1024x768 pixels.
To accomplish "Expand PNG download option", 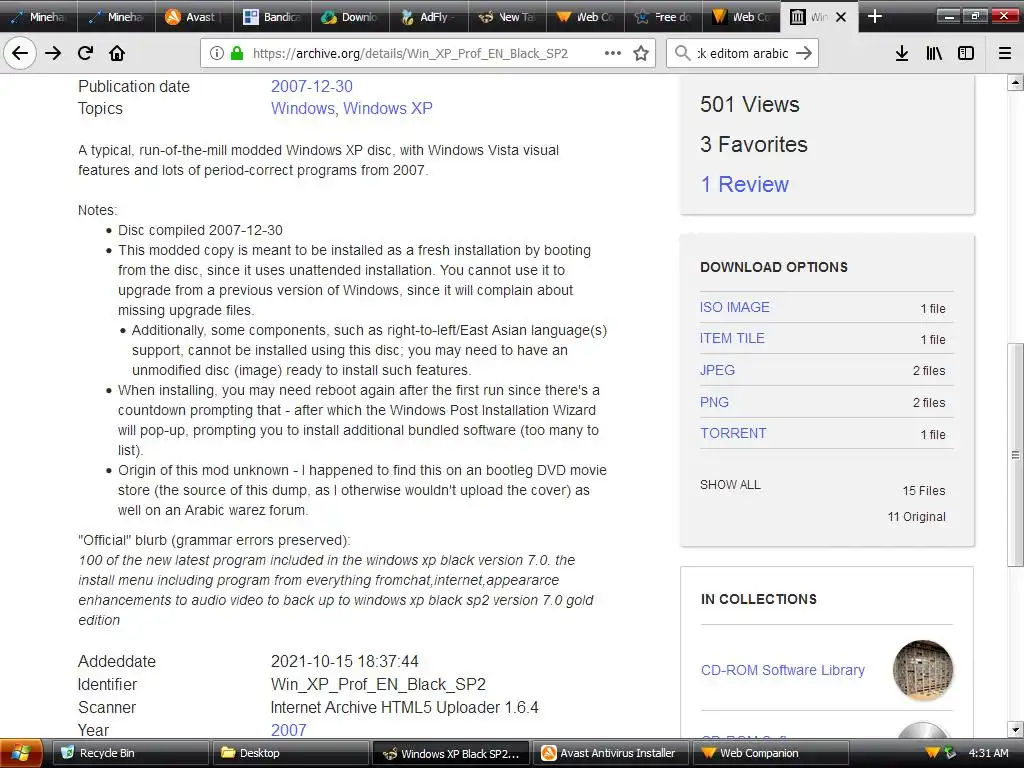I will pos(714,402).
